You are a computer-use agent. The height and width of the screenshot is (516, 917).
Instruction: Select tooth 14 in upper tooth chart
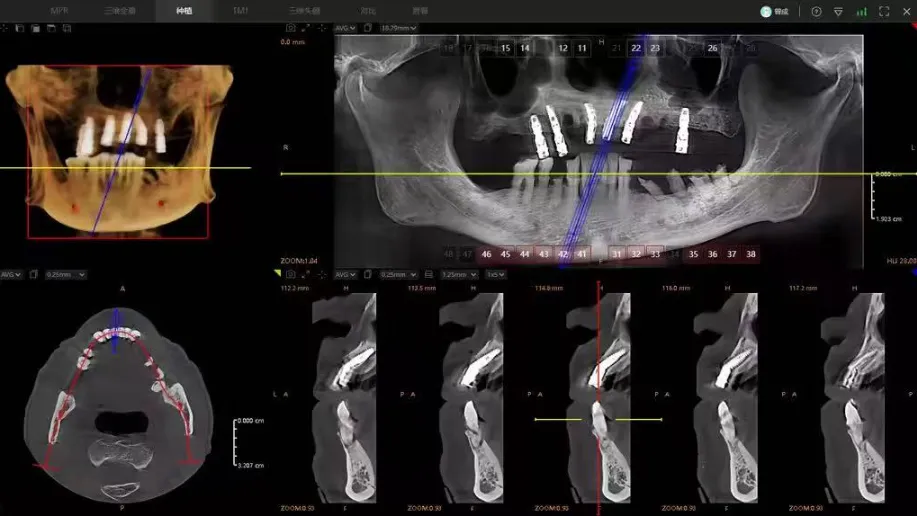[525, 48]
